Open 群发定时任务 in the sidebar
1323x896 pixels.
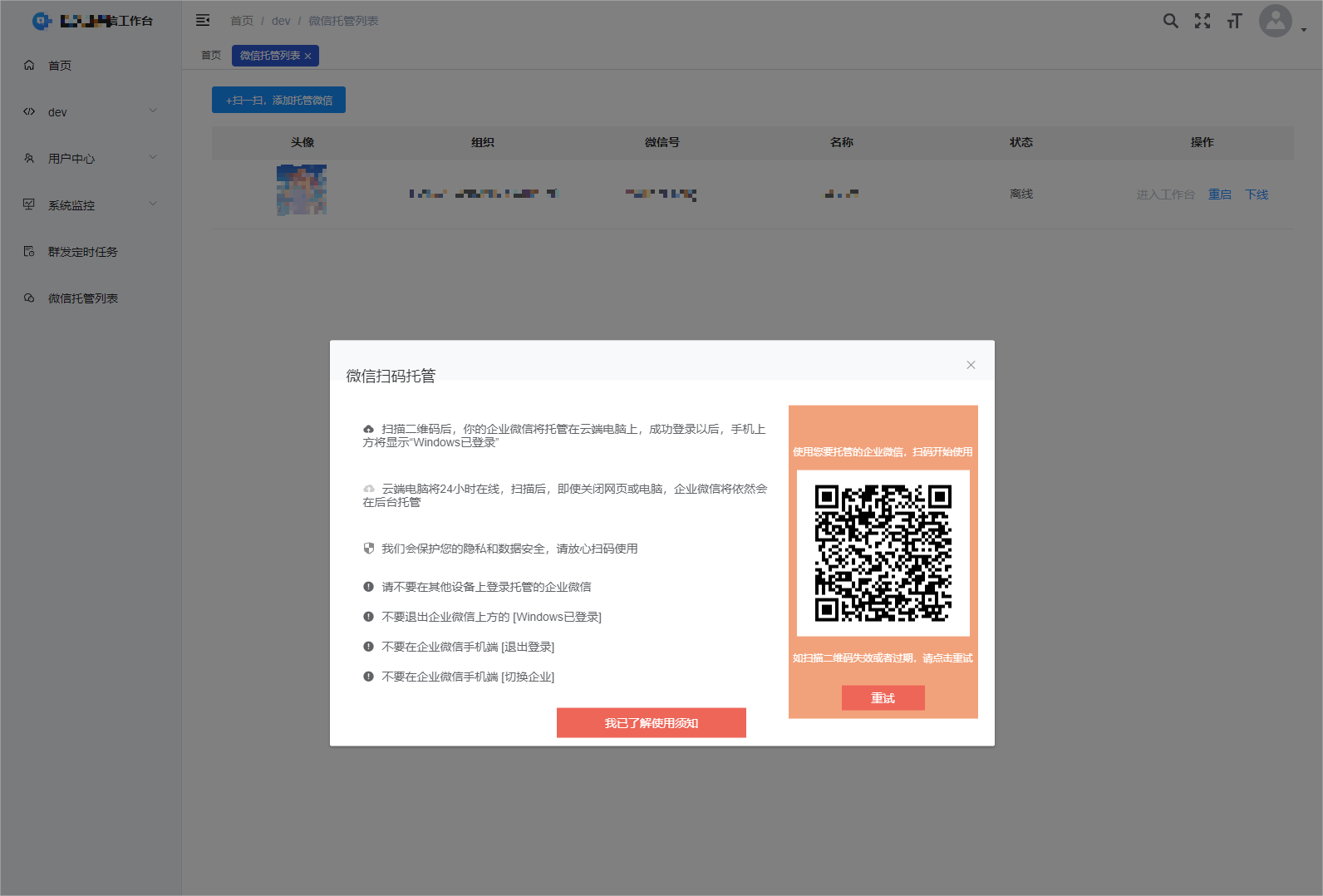[x=83, y=252]
